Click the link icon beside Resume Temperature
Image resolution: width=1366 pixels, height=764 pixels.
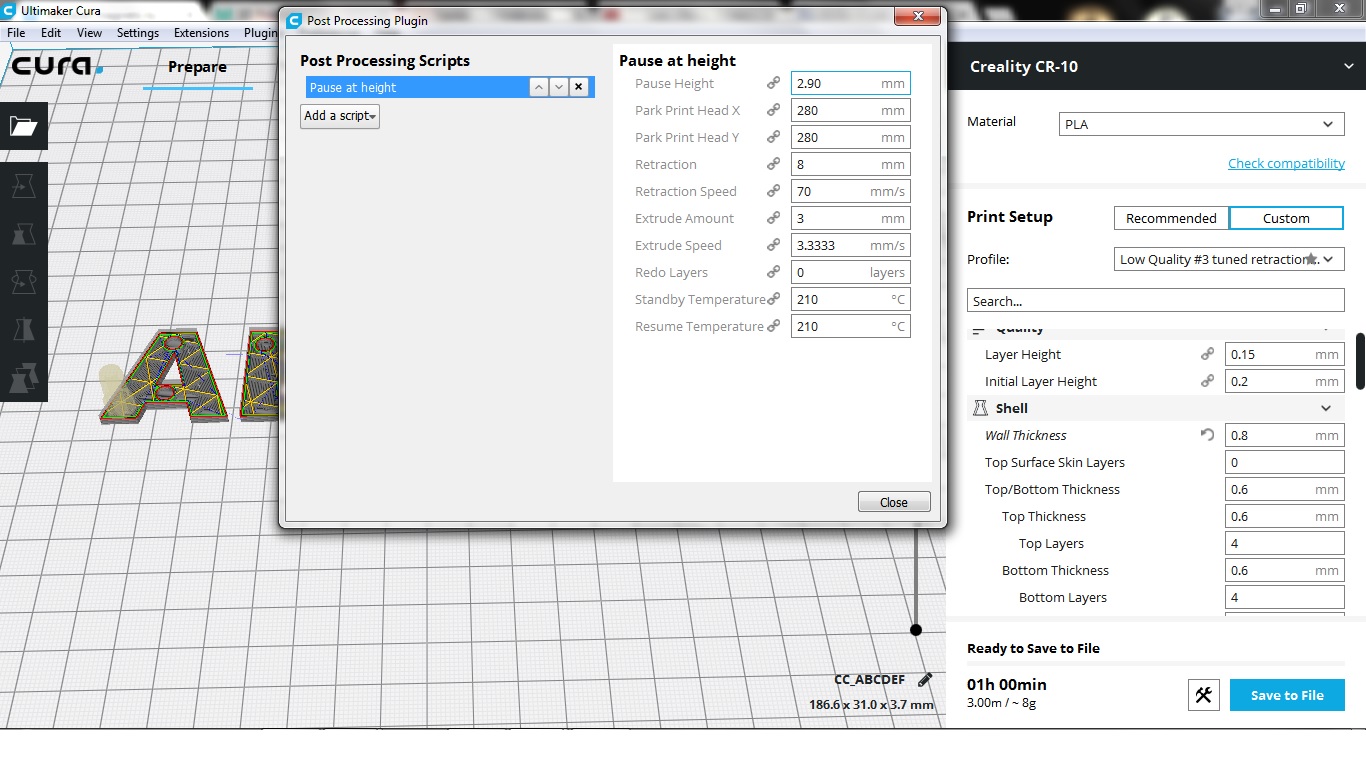coord(773,326)
